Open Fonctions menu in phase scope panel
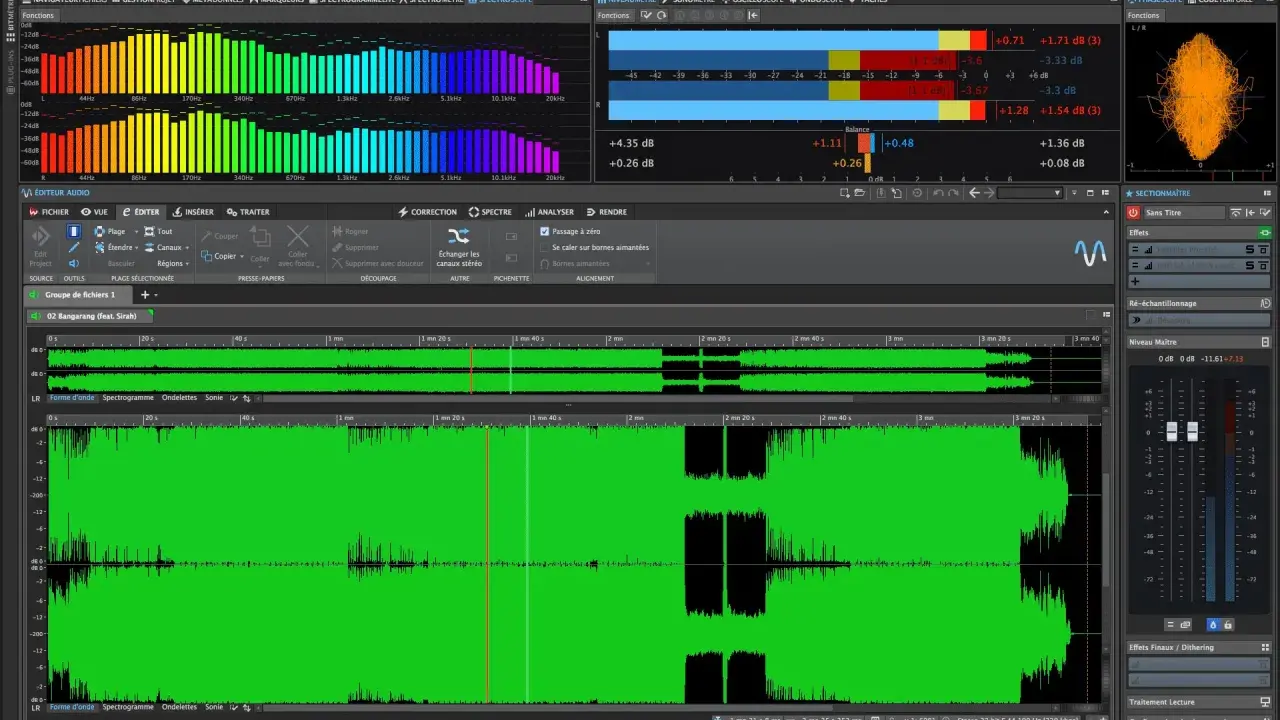1280x720 pixels. click(1144, 15)
